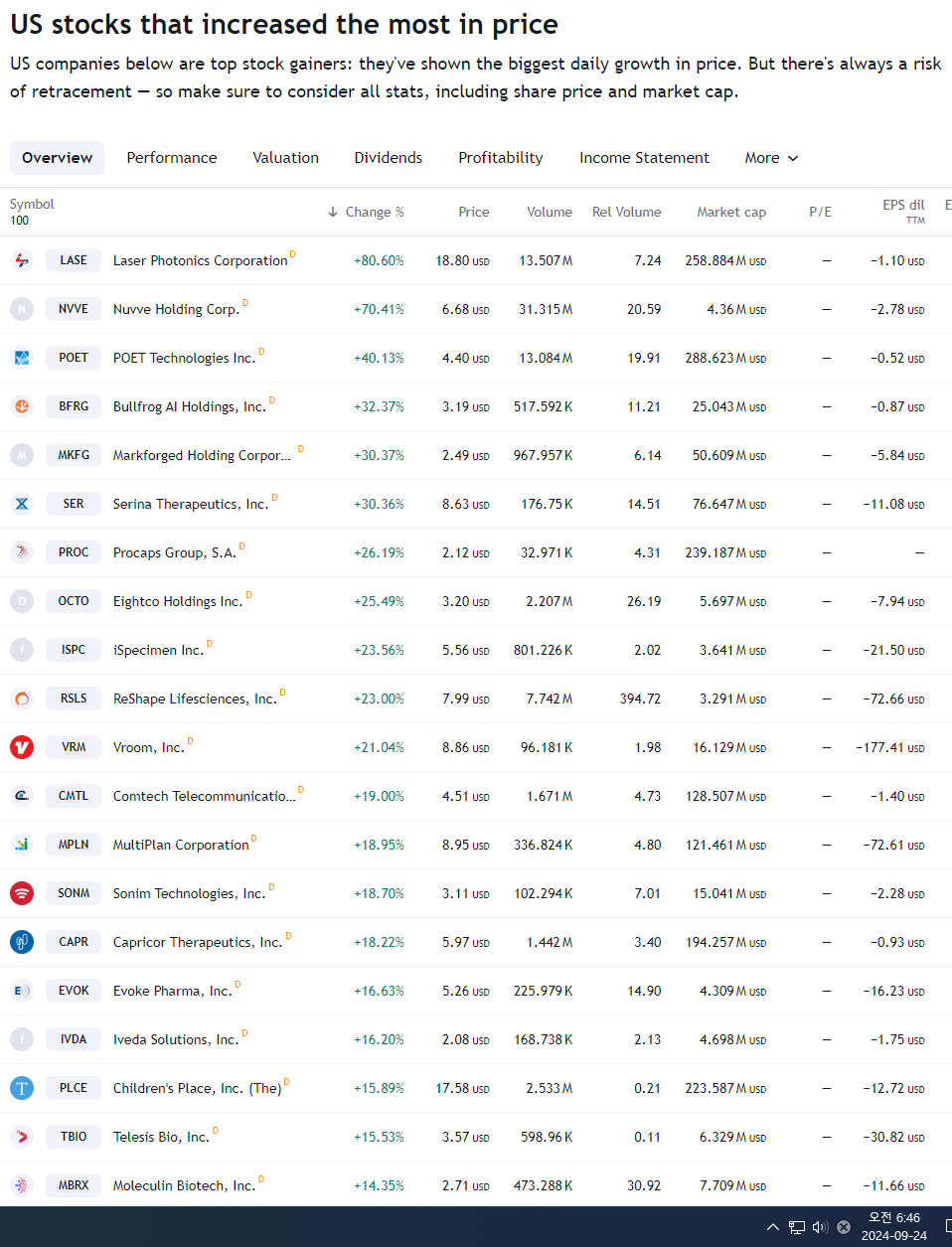Click the Eightco Holdings logo icon
Viewport: 952px width, 1247px height.
(x=22, y=601)
